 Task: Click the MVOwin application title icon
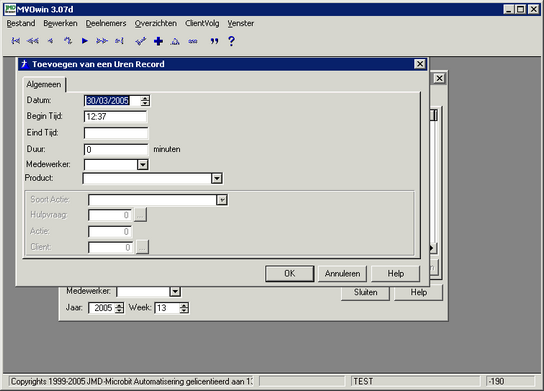click(10, 9)
